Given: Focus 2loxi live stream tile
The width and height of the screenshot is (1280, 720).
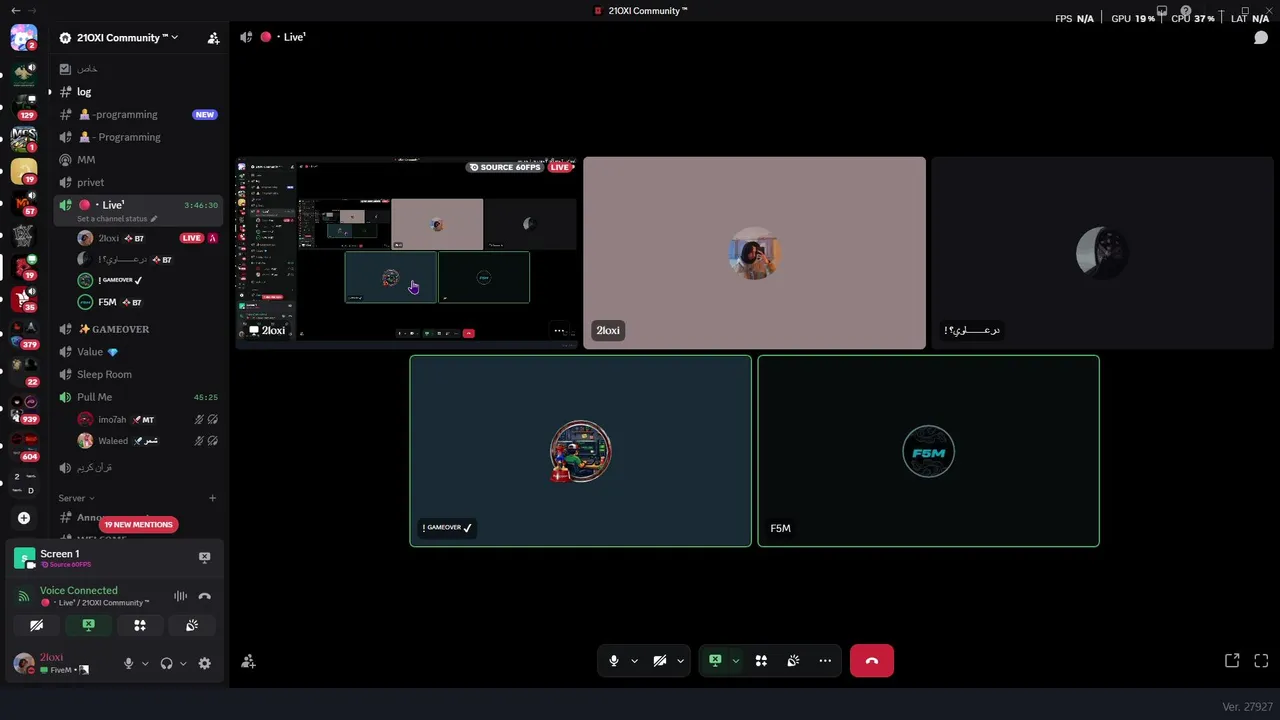Looking at the screenshot, I should [x=407, y=253].
